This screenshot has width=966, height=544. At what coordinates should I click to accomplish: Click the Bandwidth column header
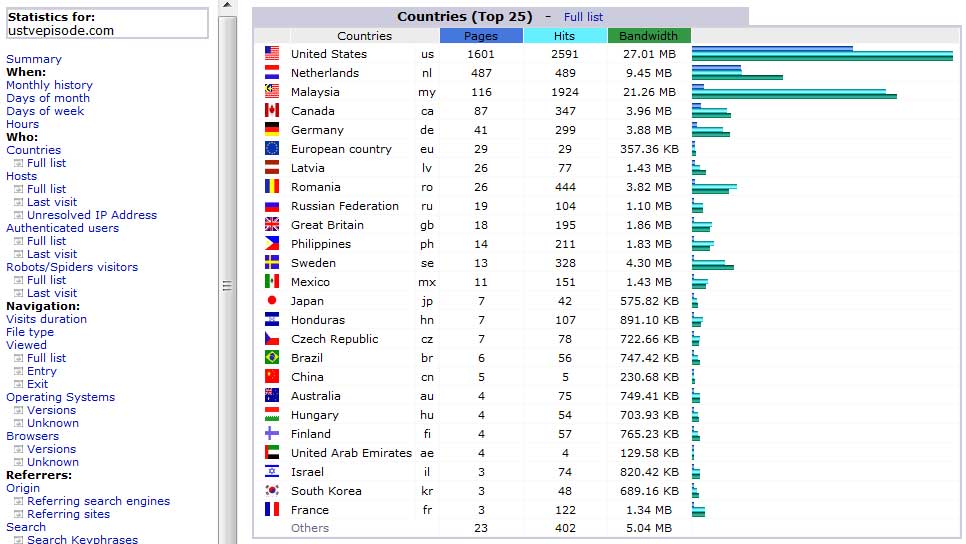pyautogui.click(x=649, y=36)
